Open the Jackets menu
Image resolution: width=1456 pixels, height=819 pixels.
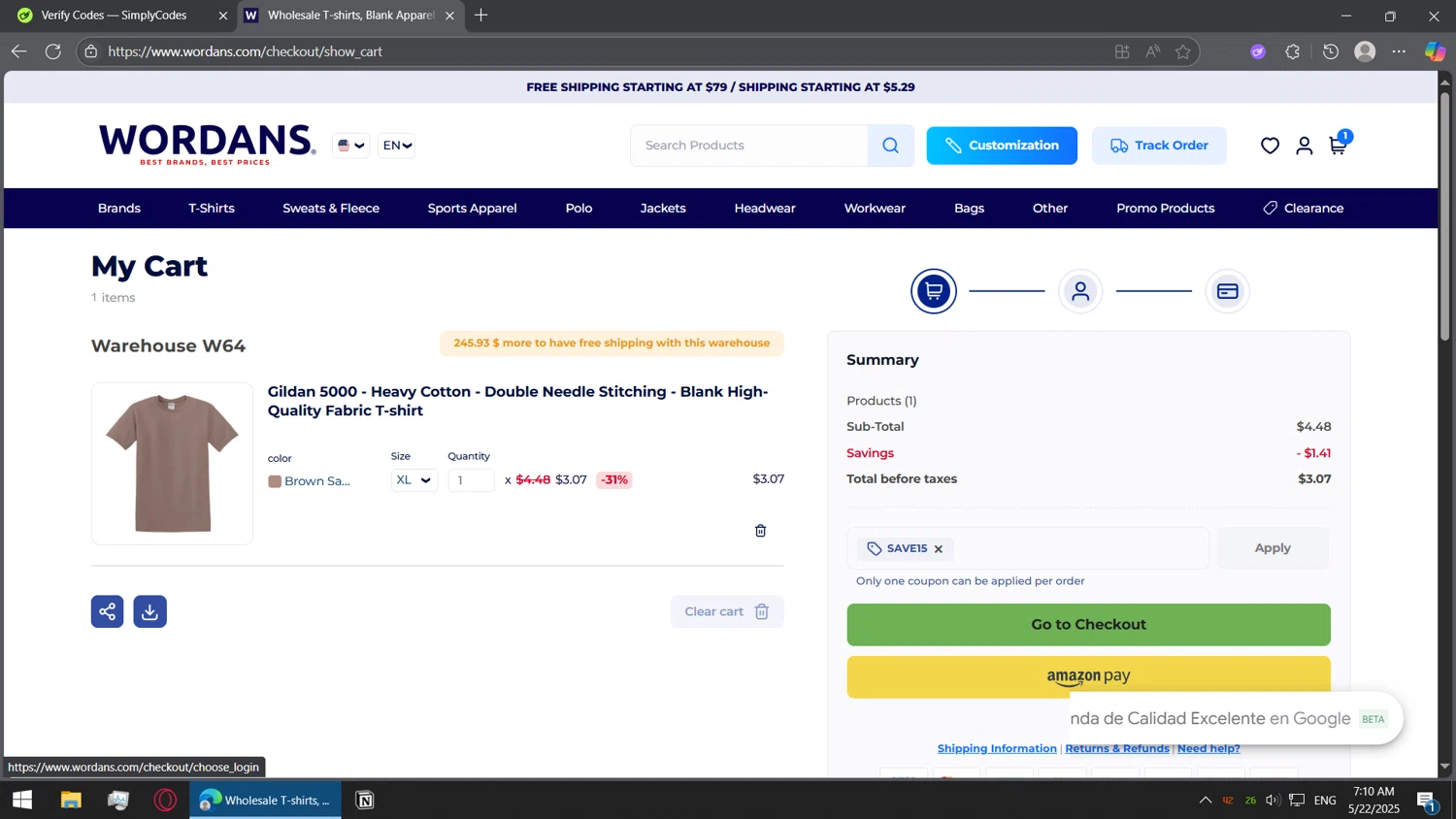pyautogui.click(x=663, y=209)
